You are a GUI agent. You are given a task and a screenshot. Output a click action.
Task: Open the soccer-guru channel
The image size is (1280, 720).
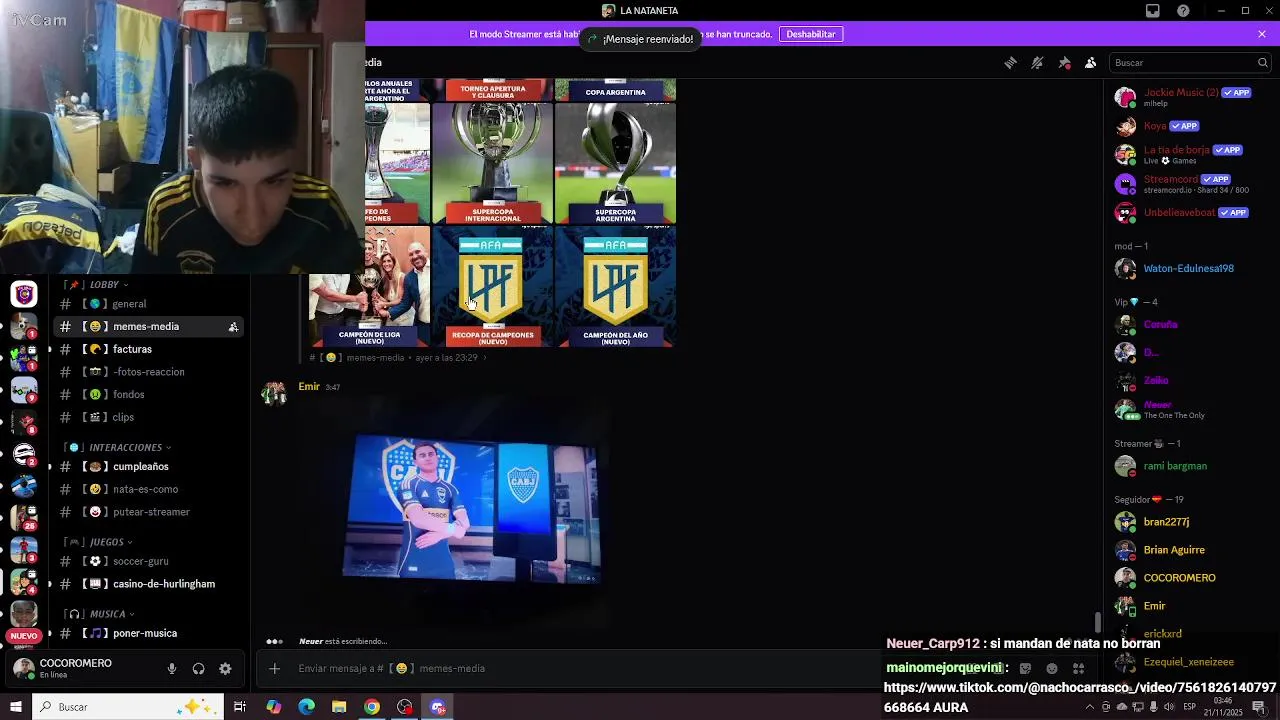pyautogui.click(x=150, y=562)
